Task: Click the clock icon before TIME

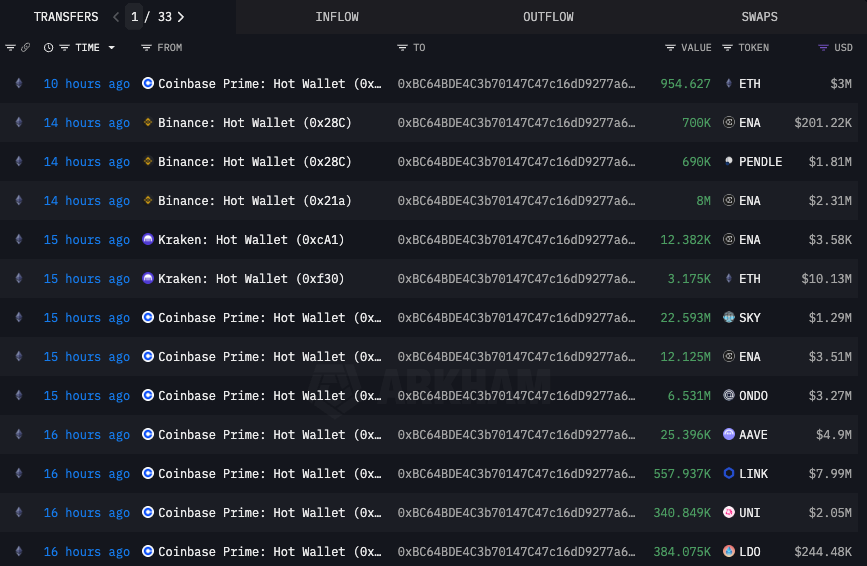Action: point(48,48)
